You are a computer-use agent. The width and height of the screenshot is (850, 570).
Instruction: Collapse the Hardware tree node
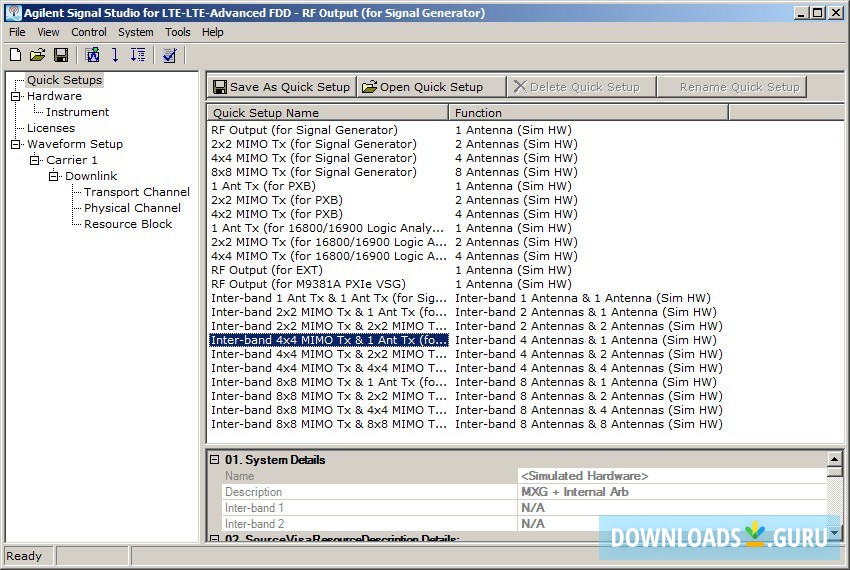[16, 96]
